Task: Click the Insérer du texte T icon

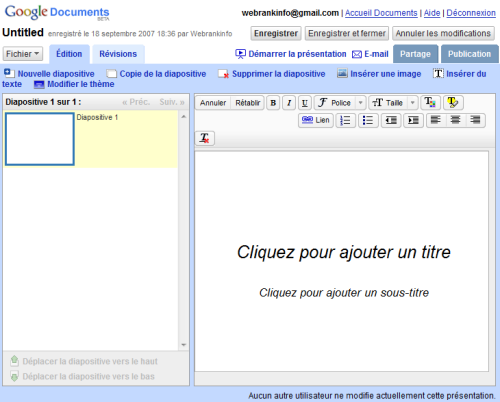Action: point(438,73)
